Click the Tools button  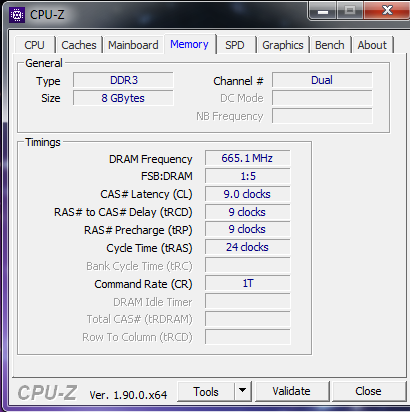(206, 392)
